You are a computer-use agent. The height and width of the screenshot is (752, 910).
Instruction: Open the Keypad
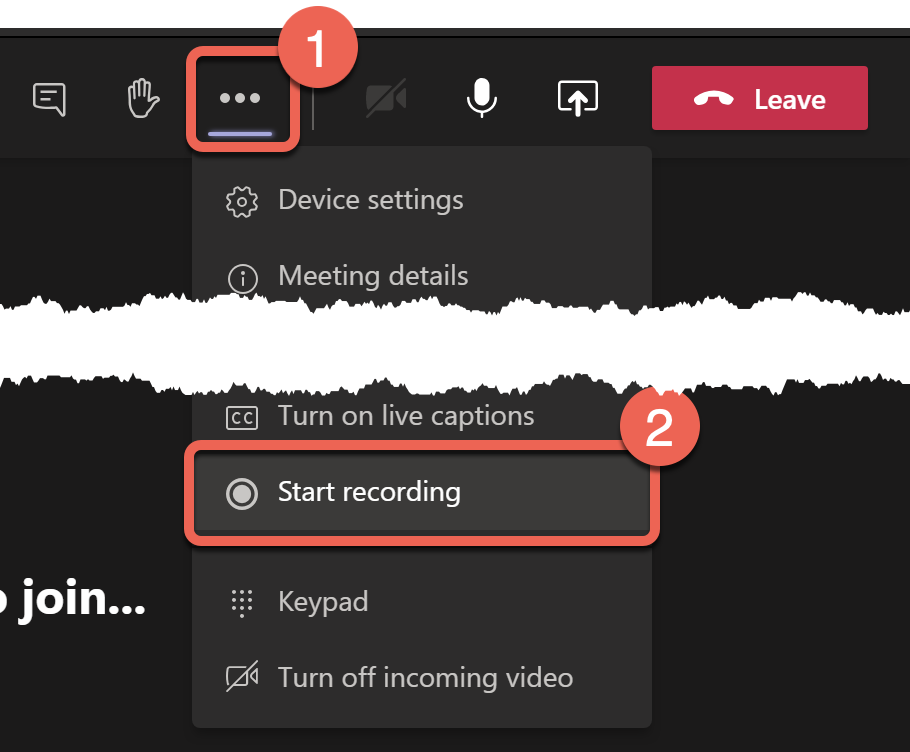pyautogui.click(x=422, y=602)
